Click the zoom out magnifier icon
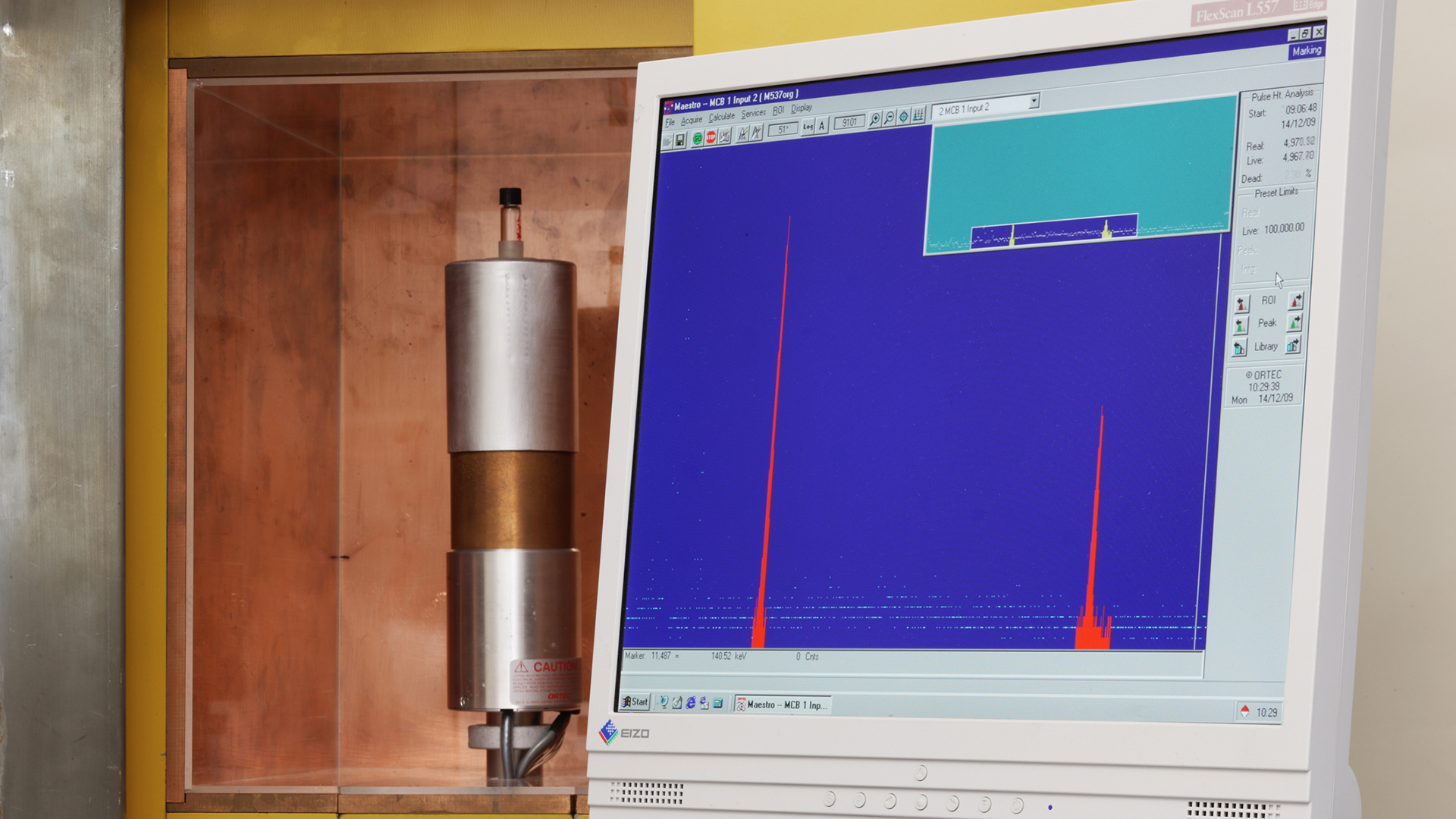Screen dimensions: 1456x819 (x=889, y=118)
